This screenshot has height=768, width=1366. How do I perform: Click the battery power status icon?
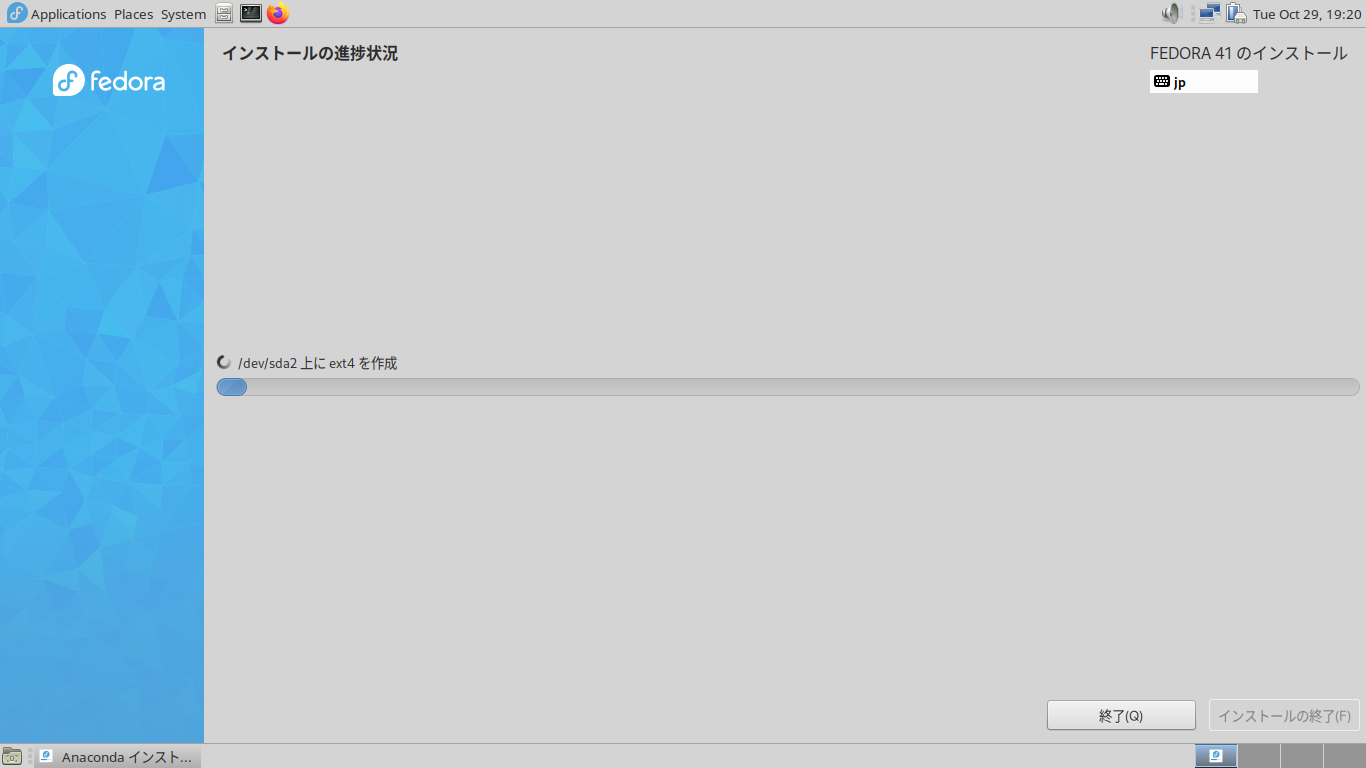(x=1236, y=13)
